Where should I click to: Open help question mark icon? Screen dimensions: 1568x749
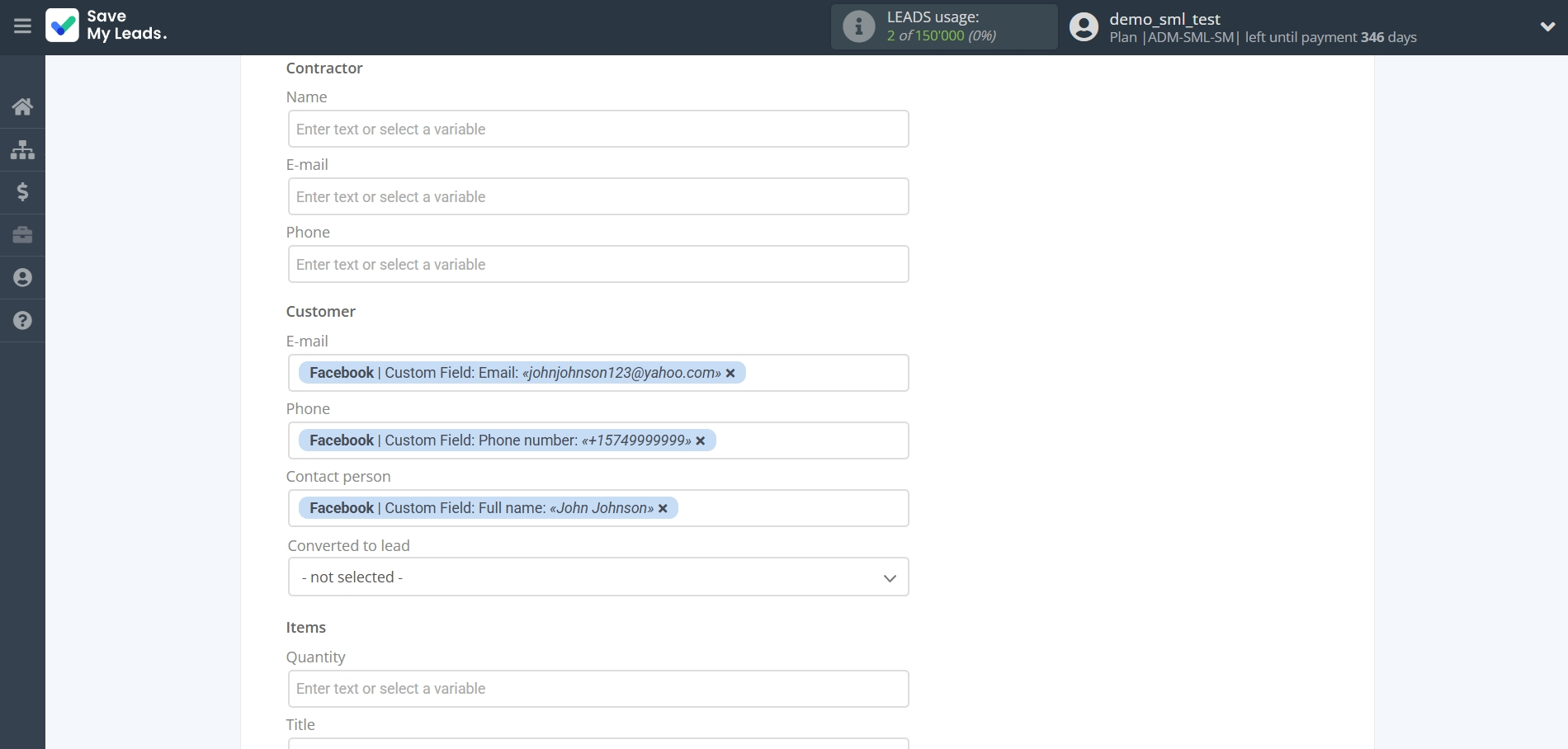(x=22, y=321)
